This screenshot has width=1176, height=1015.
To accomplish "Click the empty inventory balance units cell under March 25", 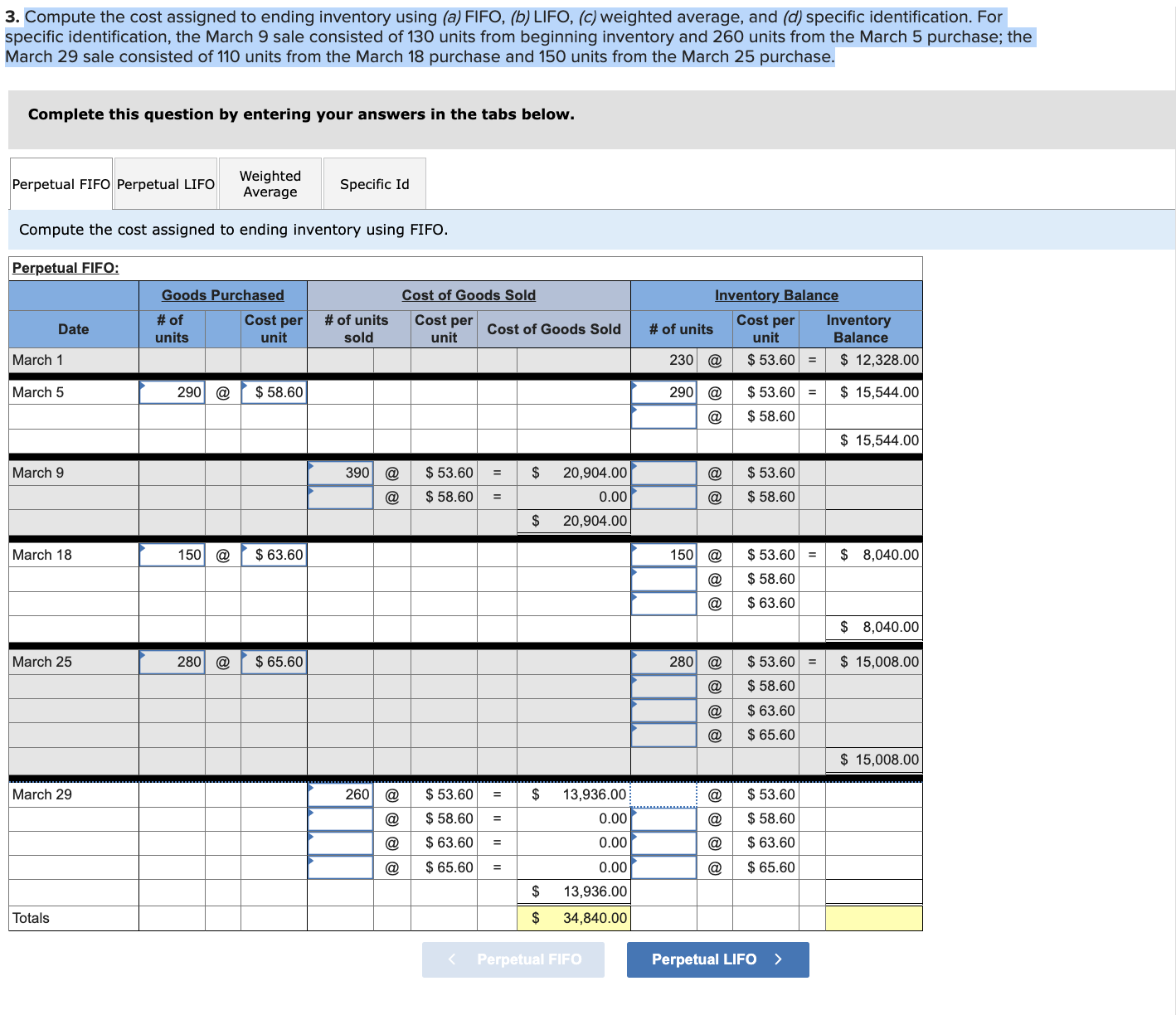I will point(663,686).
